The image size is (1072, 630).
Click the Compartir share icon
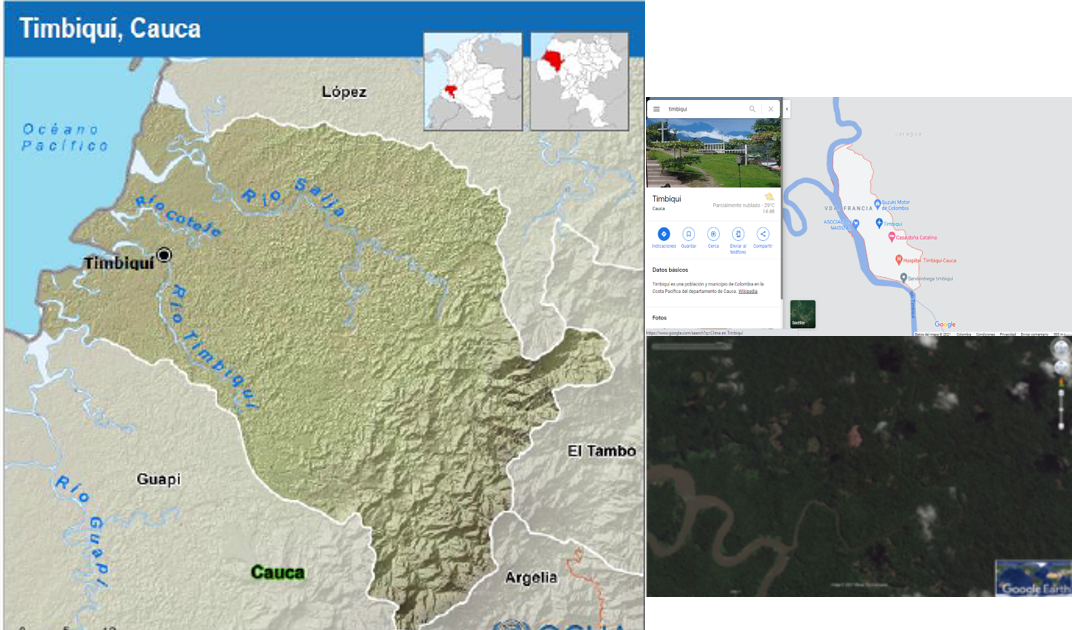[762, 233]
